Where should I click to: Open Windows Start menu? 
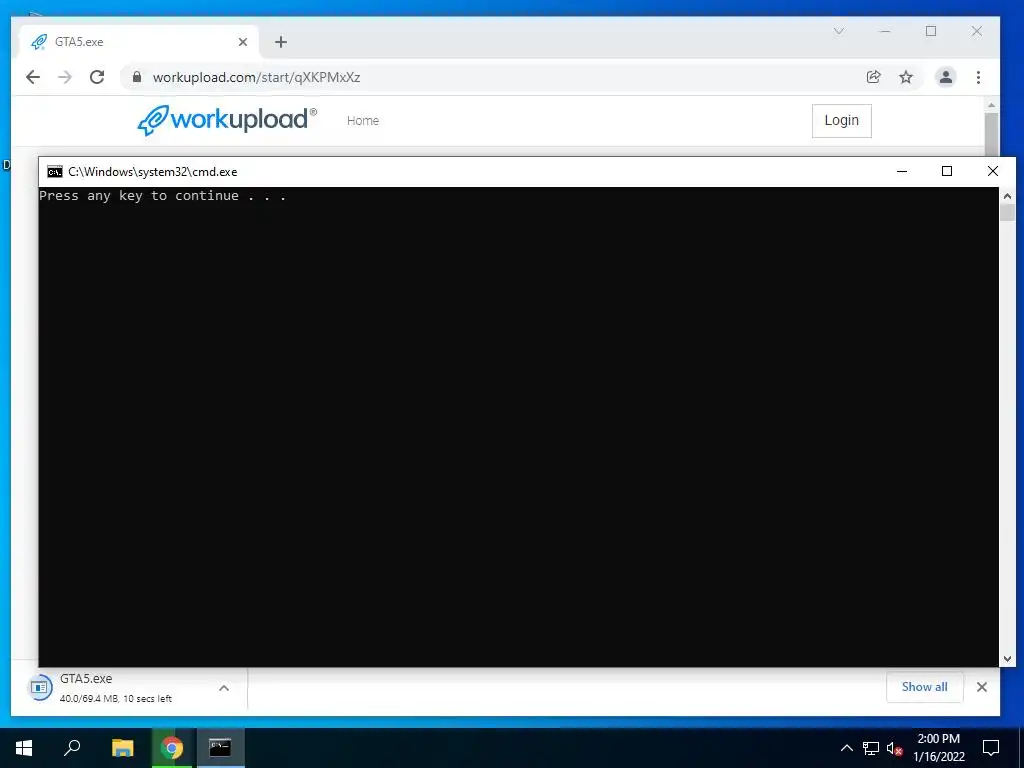point(24,748)
